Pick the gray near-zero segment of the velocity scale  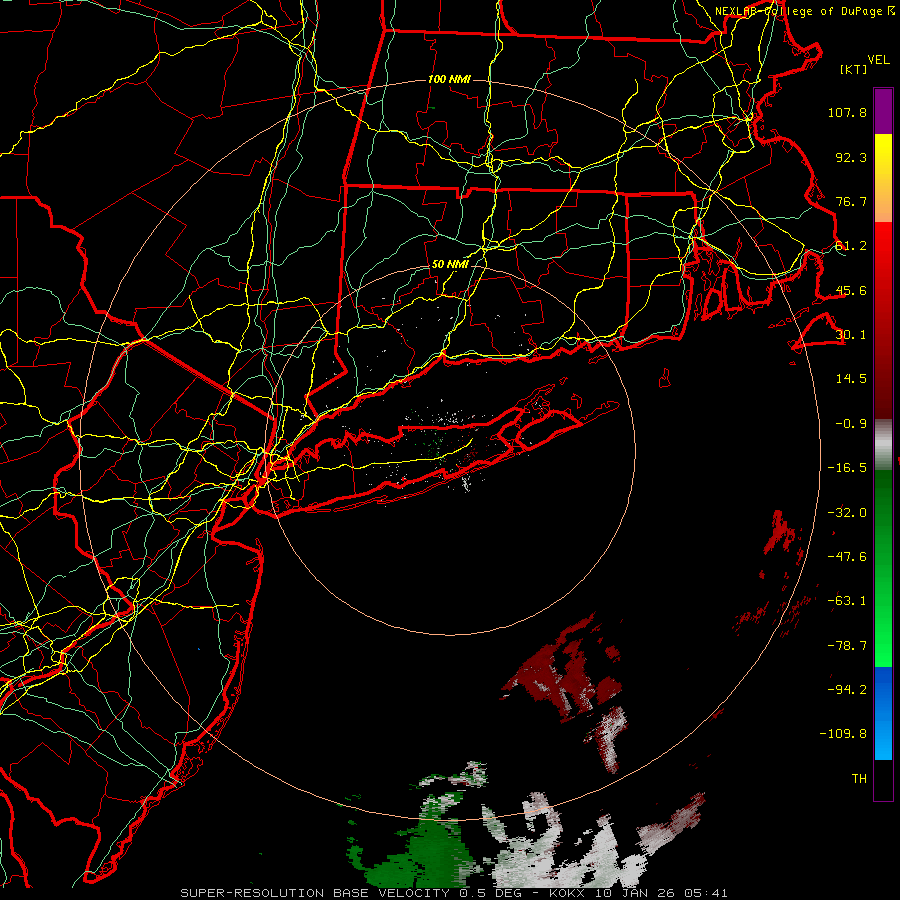pyautogui.click(x=883, y=444)
